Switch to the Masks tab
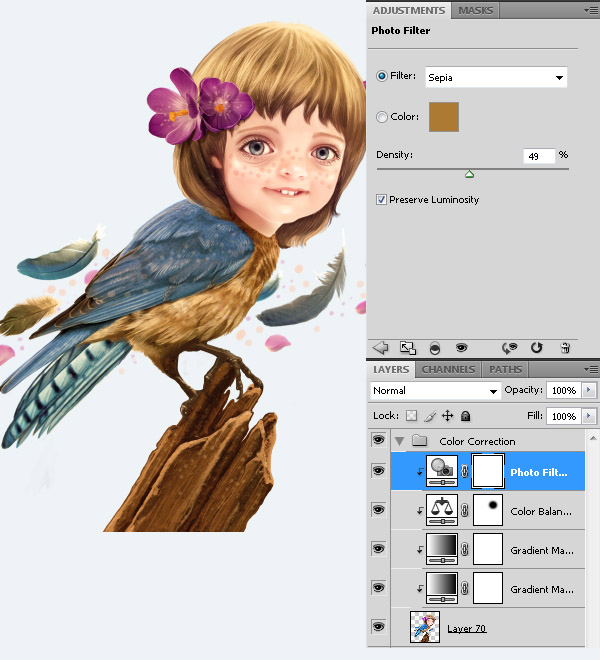600x660 pixels. coord(475,11)
